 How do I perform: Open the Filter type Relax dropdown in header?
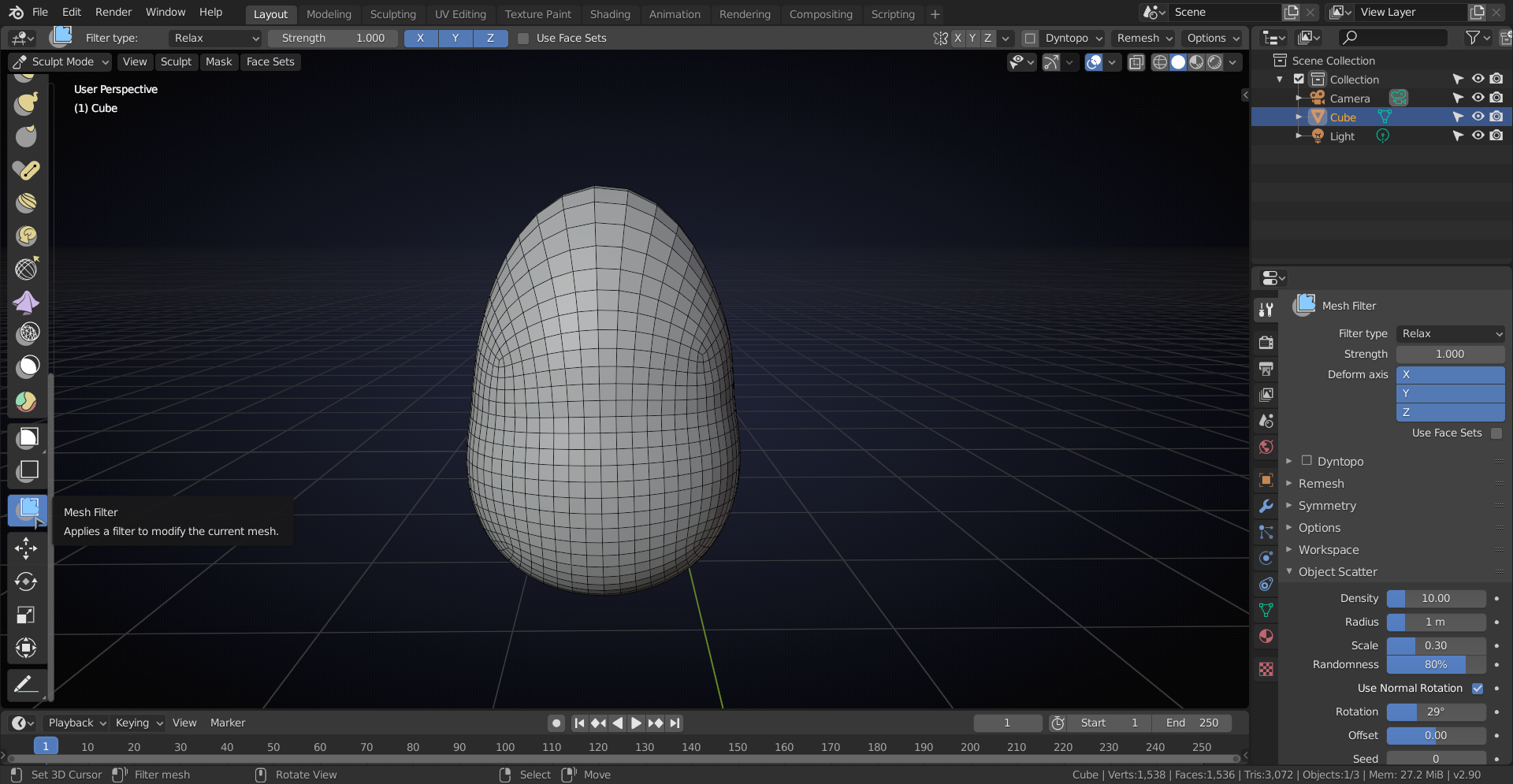pyautogui.click(x=215, y=38)
